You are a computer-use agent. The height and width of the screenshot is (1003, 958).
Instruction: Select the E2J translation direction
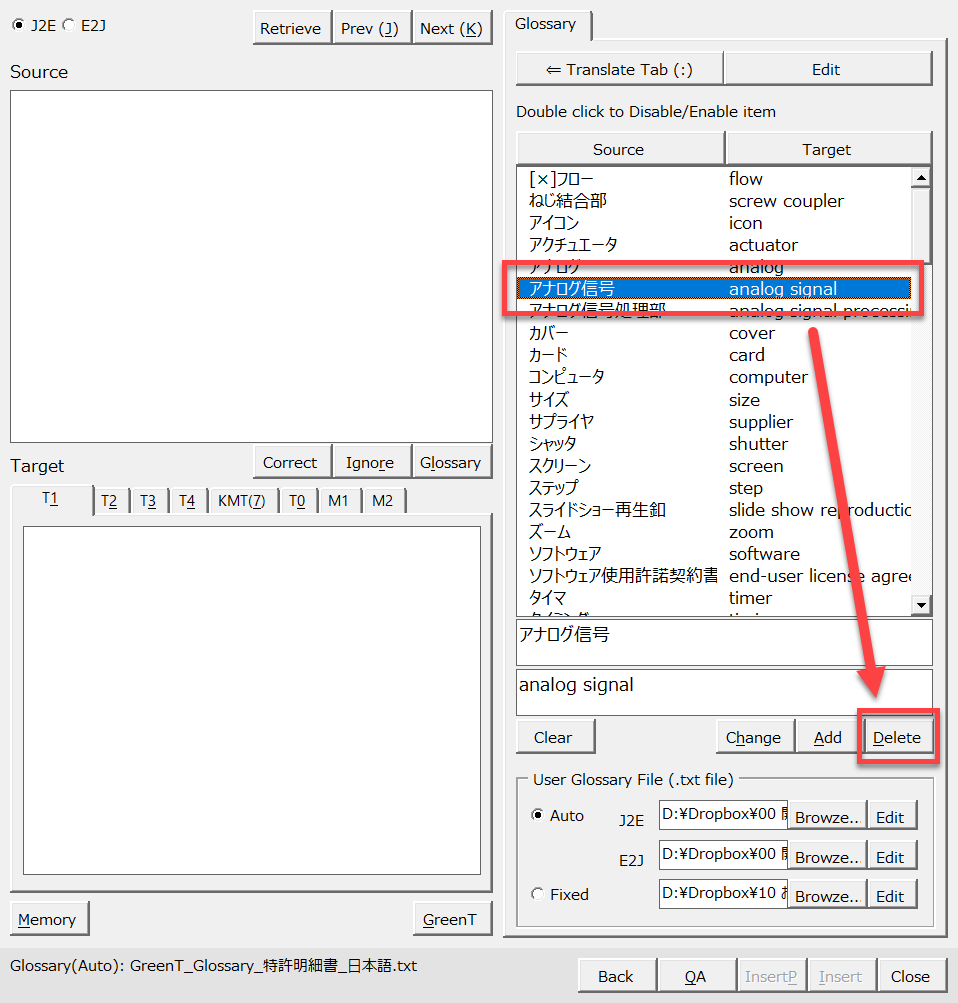pyautogui.click(x=68, y=26)
